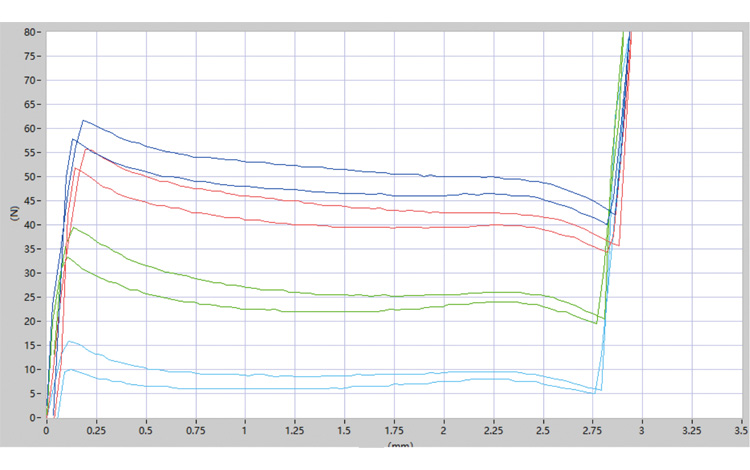Click the peak of the upper green curve
The width and height of the screenshot is (750, 470).
pyautogui.click(x=73, y=228)
